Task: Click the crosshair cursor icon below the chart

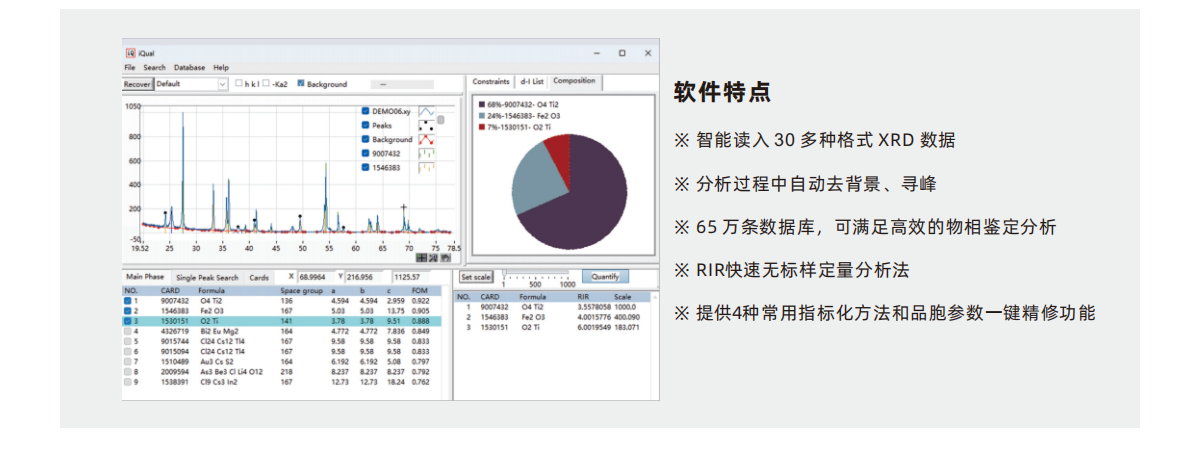Action: point(422,257)
